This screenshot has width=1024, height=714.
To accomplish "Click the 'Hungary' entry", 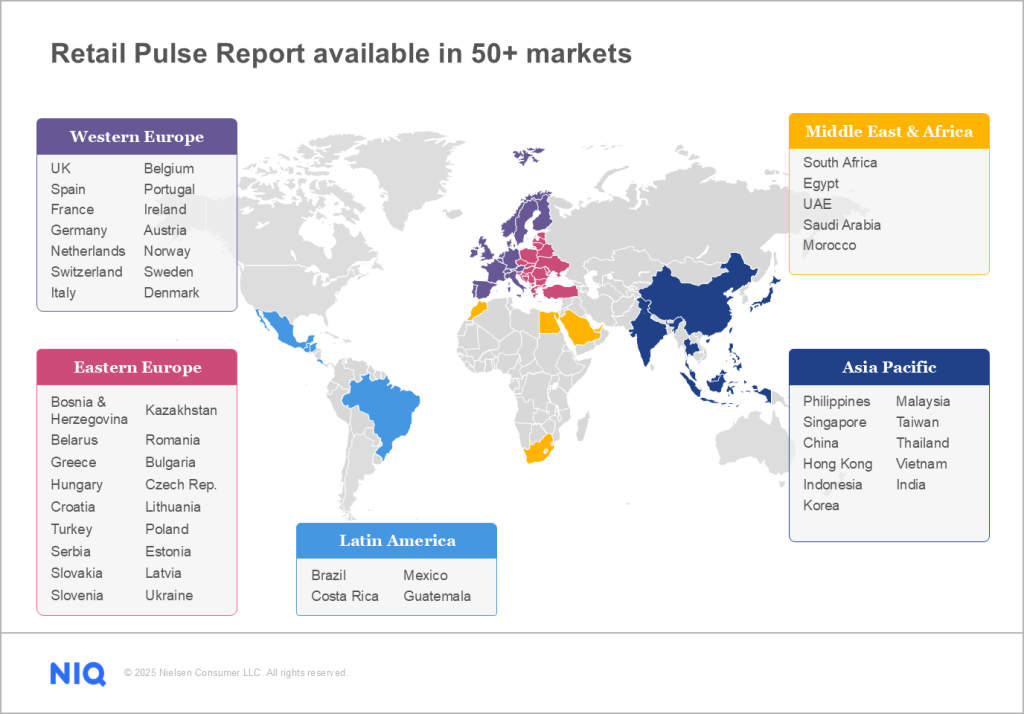I will (x=77, y=485).
